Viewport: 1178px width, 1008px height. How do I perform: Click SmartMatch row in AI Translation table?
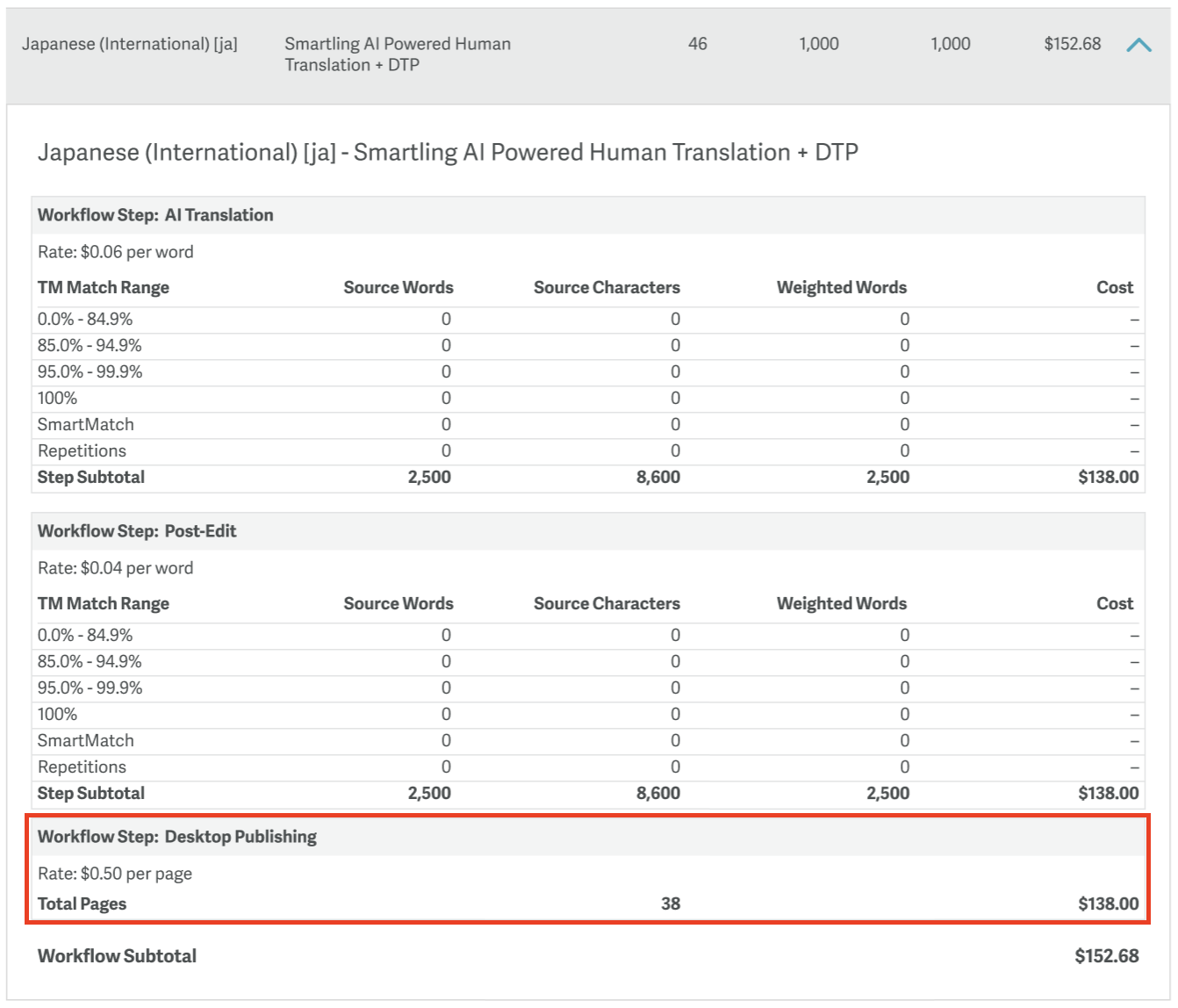point(86,425)
